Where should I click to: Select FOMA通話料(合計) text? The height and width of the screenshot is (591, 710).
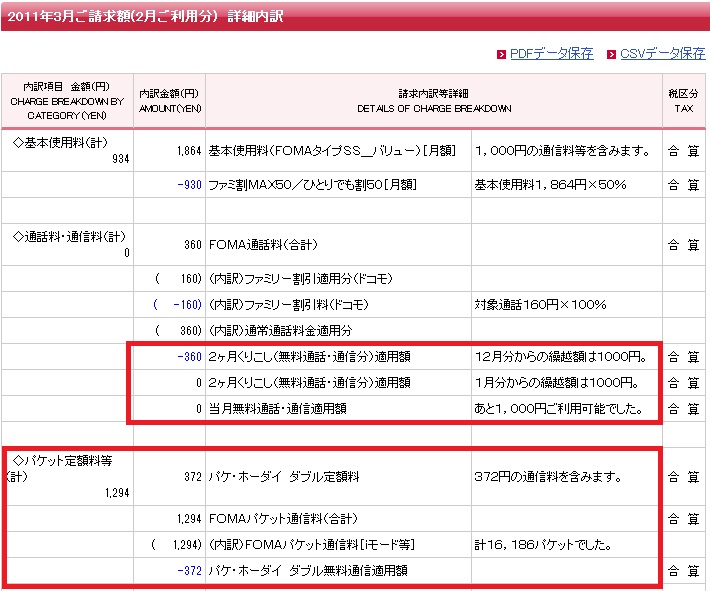263,245
